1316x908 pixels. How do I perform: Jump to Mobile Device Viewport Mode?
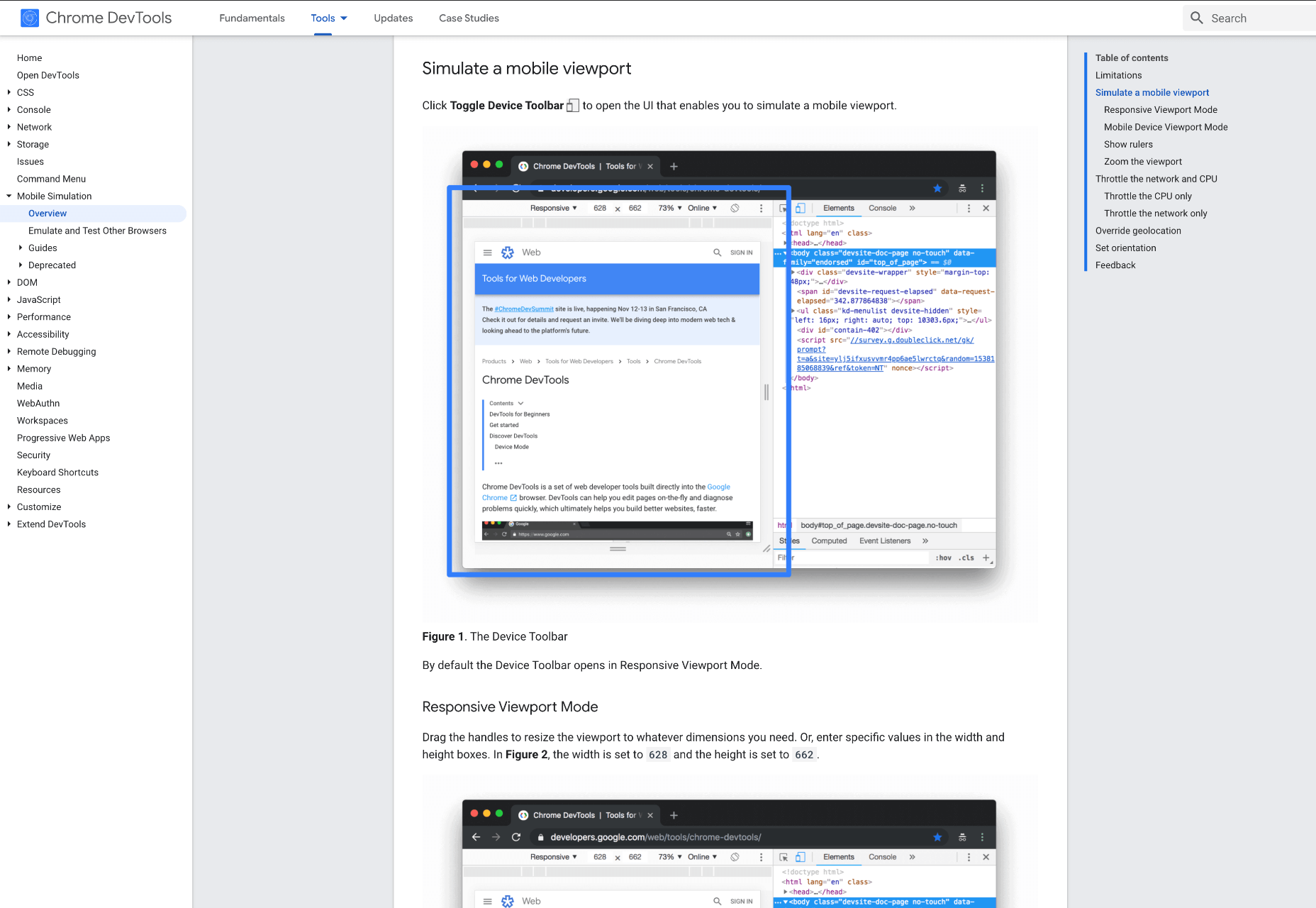1166,127
